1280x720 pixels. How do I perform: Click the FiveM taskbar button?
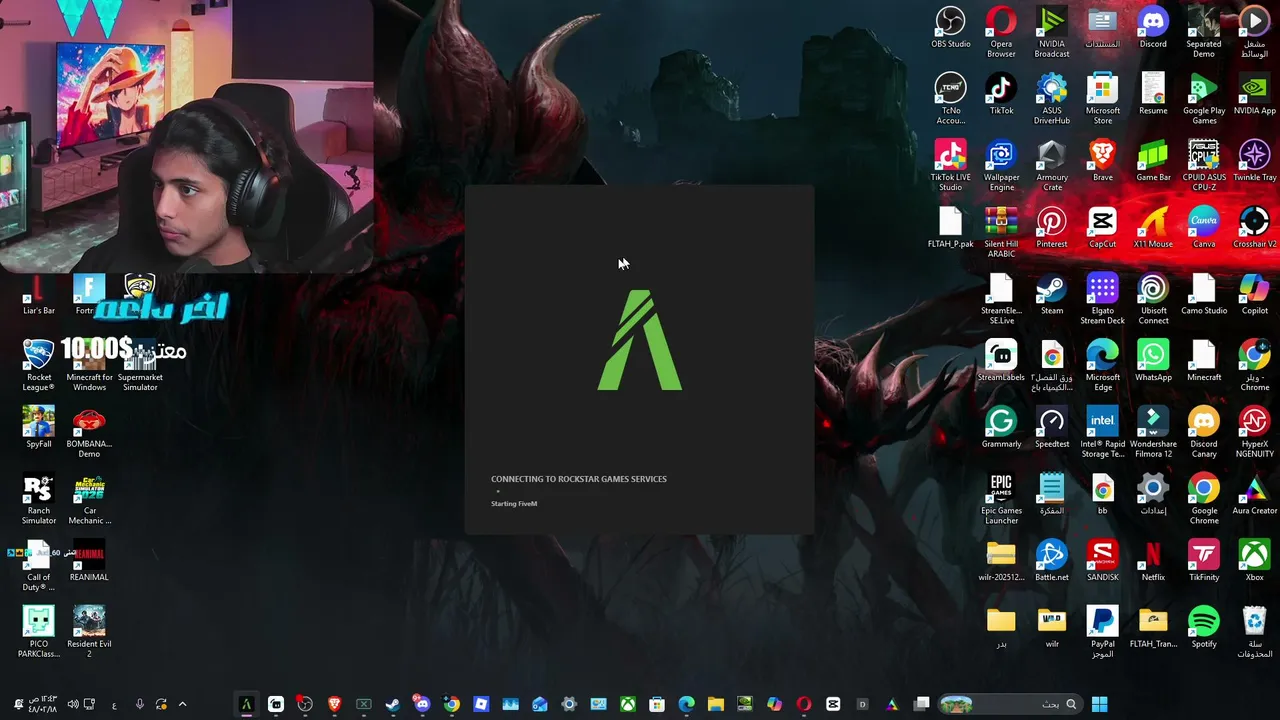click(246, 704)
